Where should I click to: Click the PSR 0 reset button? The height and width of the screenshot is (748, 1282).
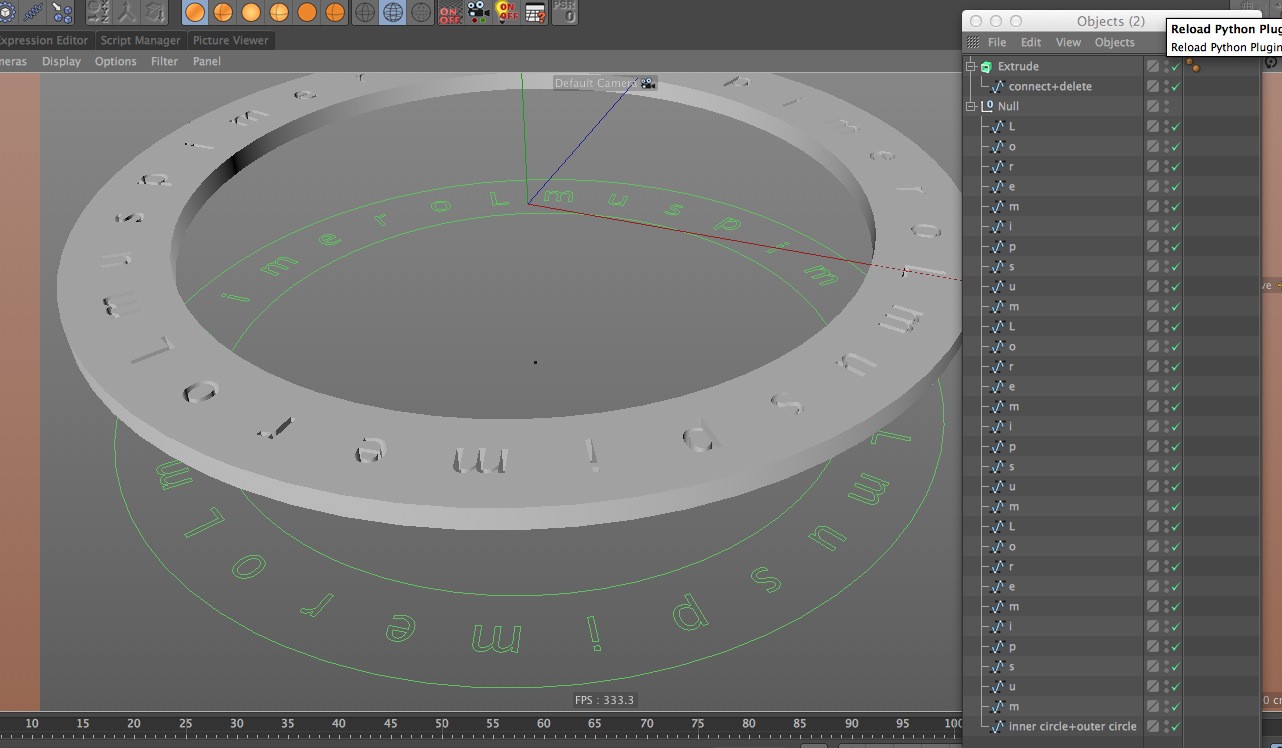pyautogui.click(x=565, y=12)
